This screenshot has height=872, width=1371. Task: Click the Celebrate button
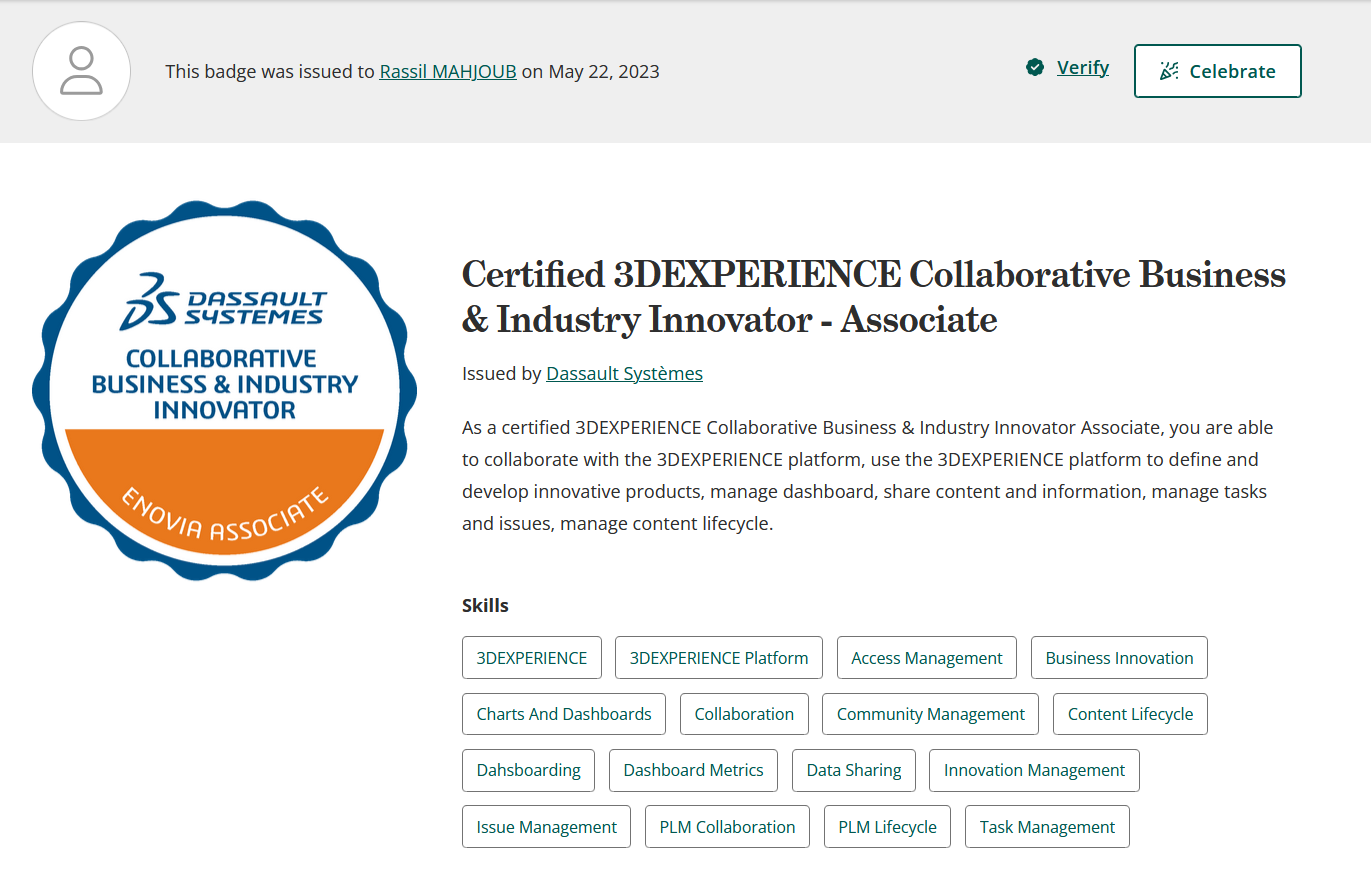coord(1217,71)
